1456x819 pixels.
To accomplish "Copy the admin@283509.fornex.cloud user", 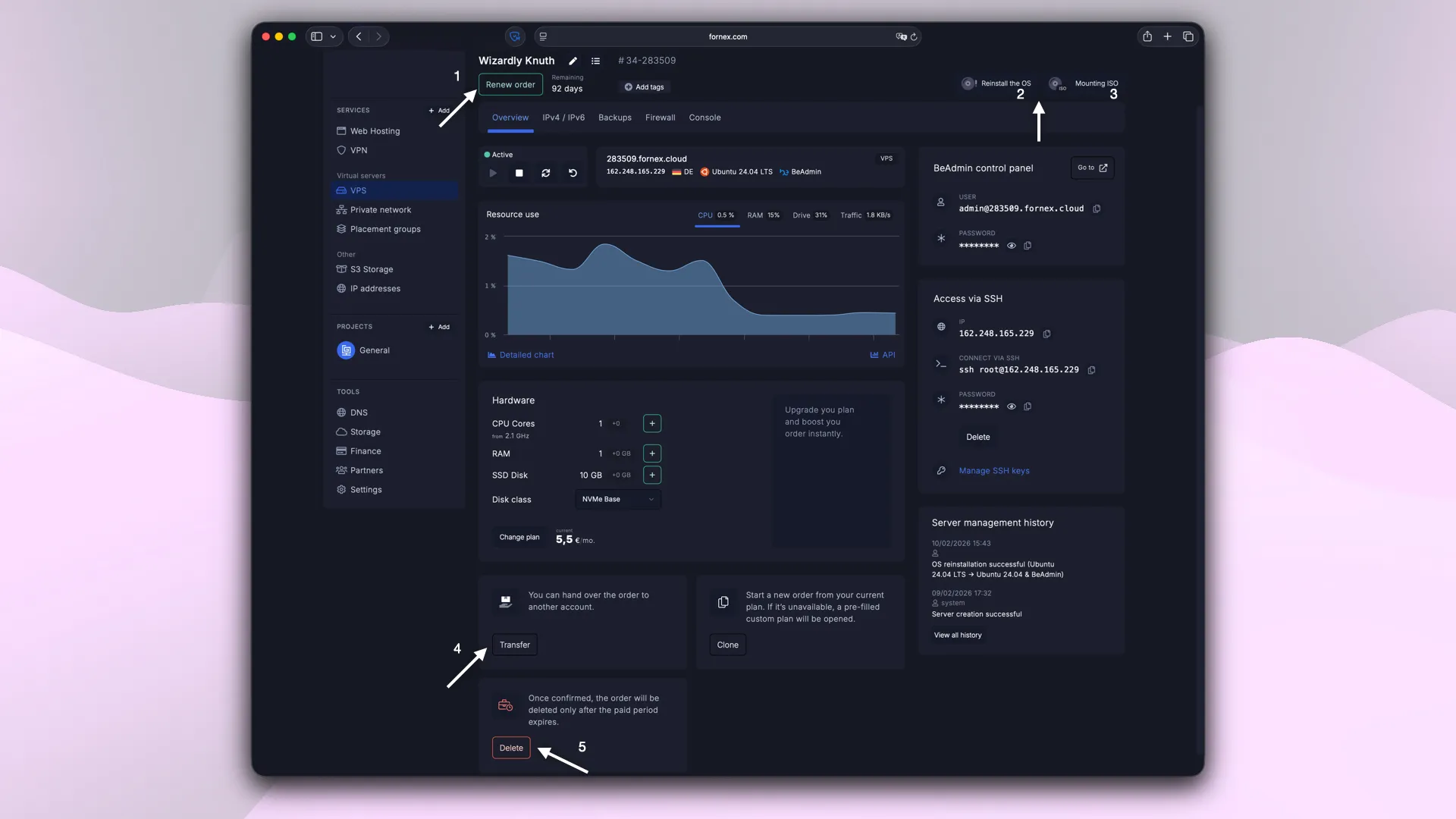I will click(1097, 209).
